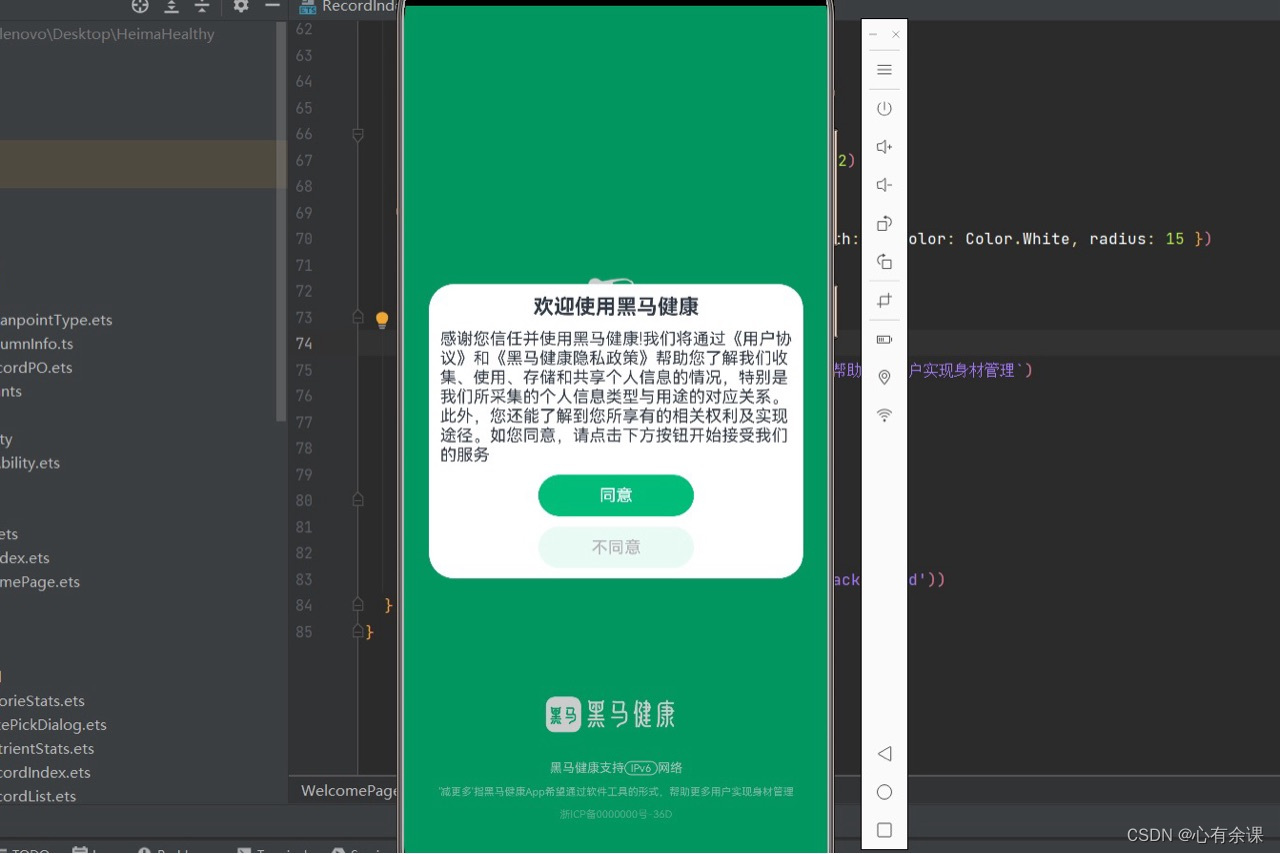Viewport: 1280px width, 854px height.
Task: Click the 黑马健康 logo in the app
Action: click(x=610, y=714)
